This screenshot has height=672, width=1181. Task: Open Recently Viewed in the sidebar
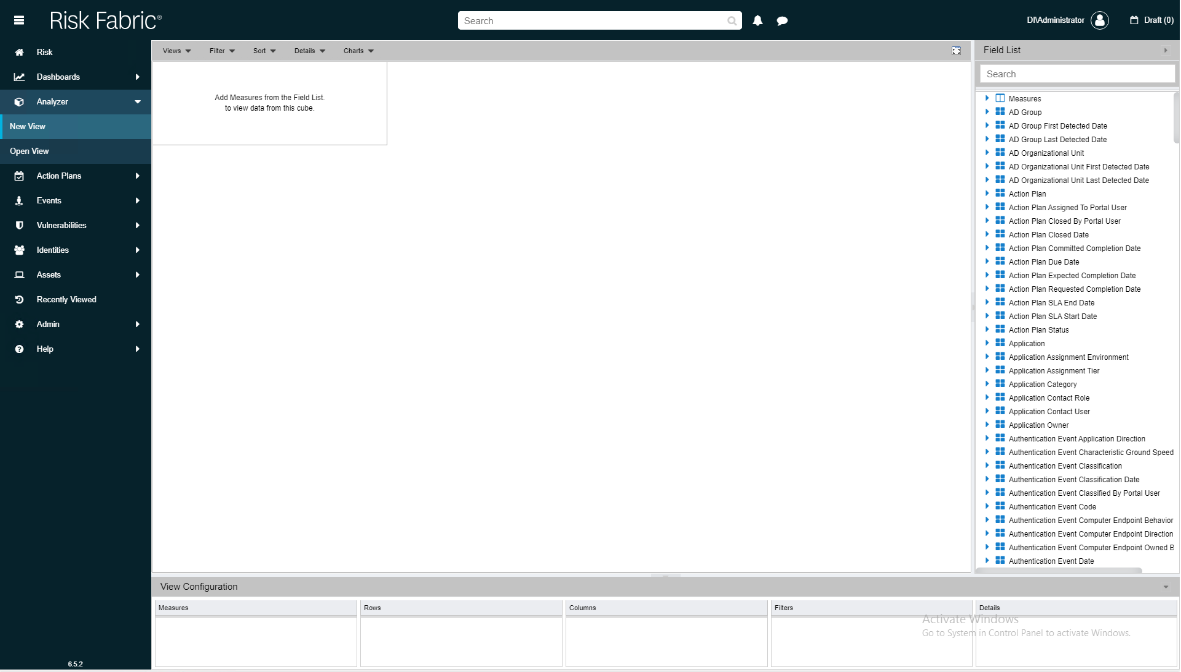(66, 299)
